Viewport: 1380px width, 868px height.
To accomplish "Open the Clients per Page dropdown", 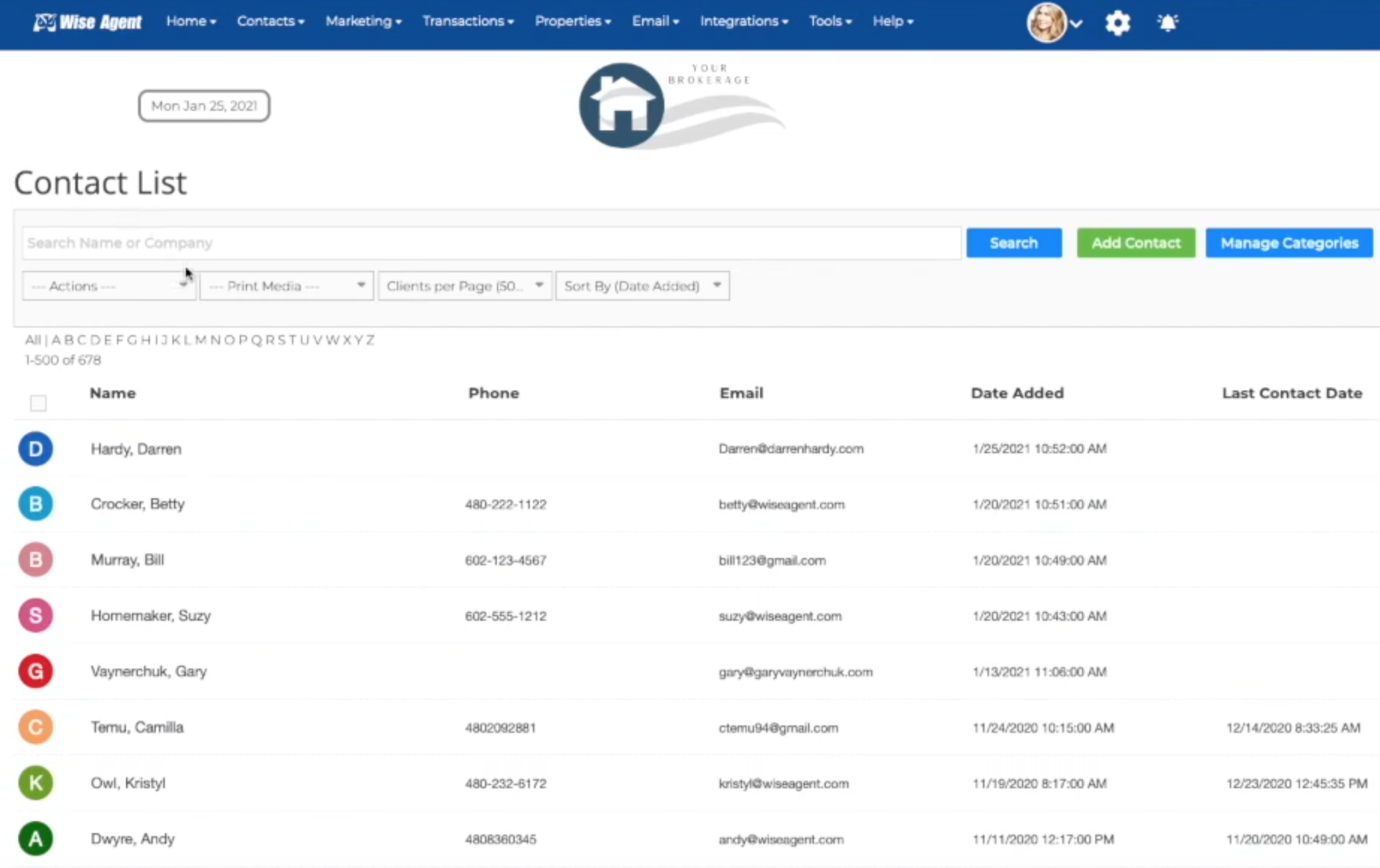I will pos(465,286).
